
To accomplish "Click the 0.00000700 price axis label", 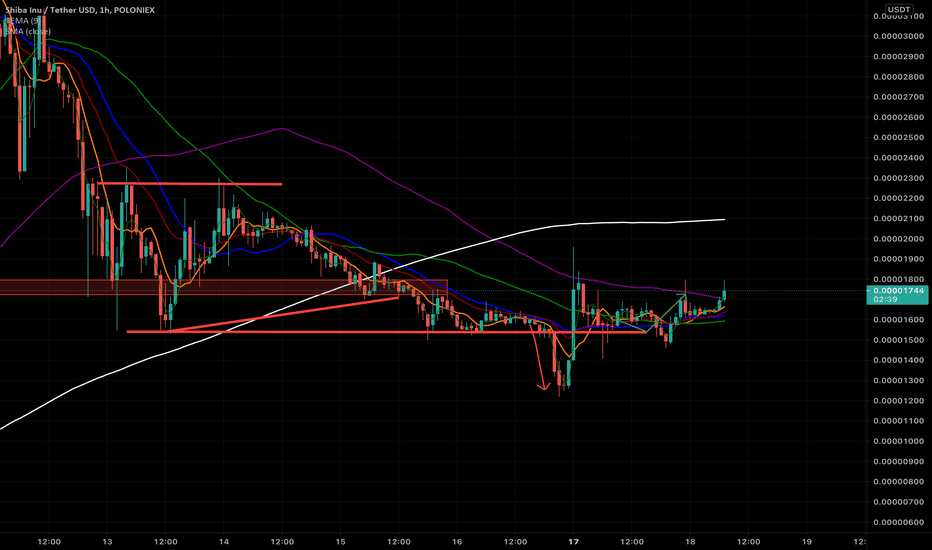I will coord(898,502).
